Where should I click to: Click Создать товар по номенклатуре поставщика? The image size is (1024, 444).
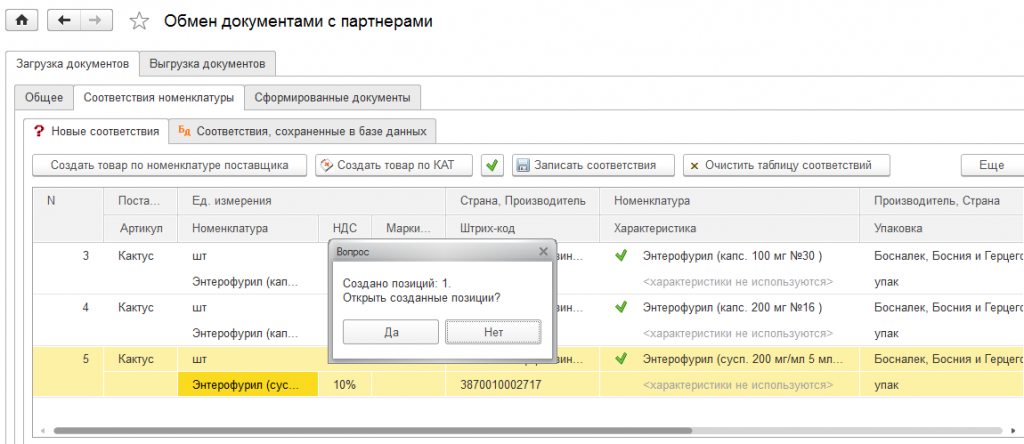[x=170, y=165]
